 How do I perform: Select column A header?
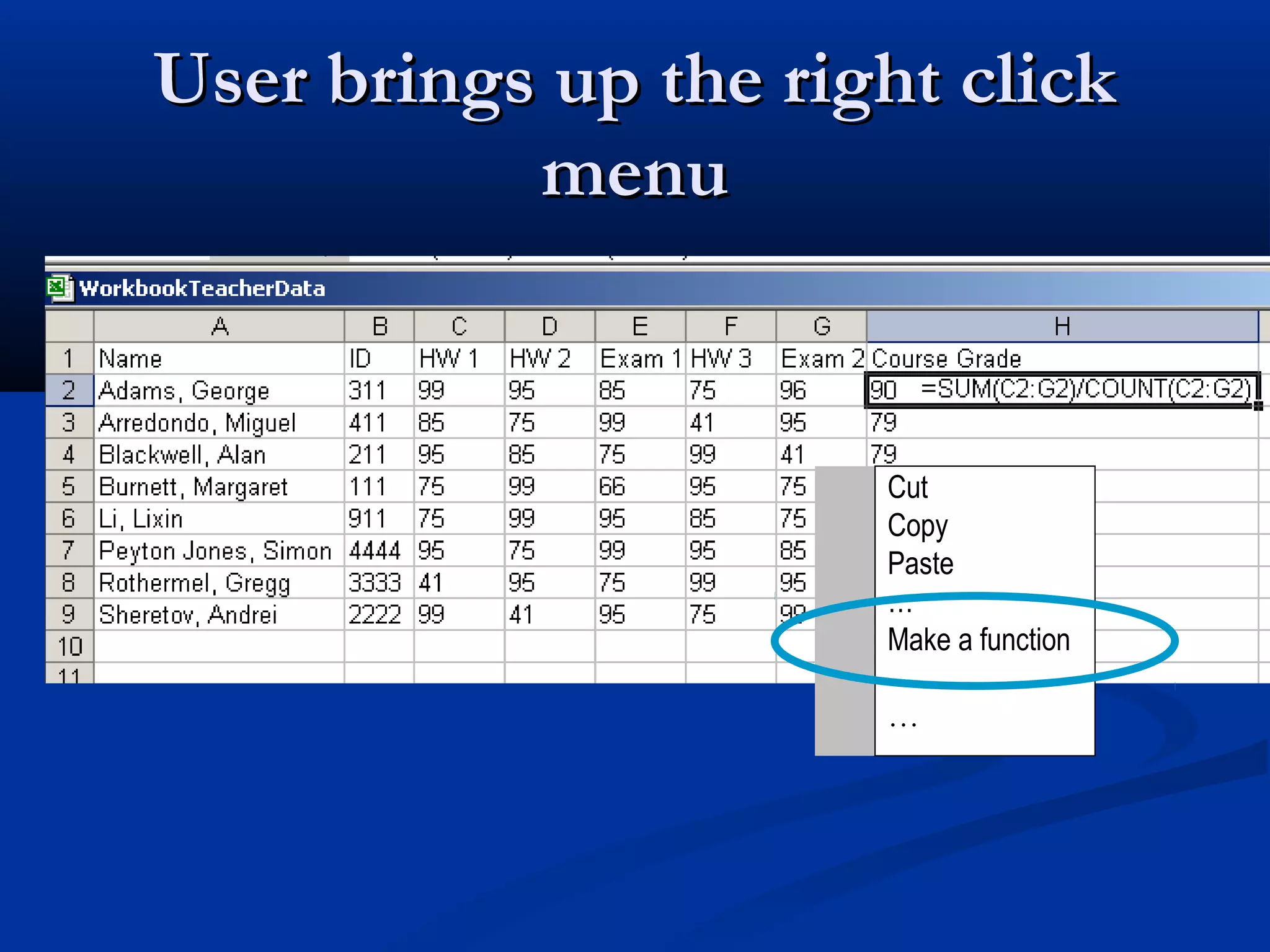click(219, 326)
